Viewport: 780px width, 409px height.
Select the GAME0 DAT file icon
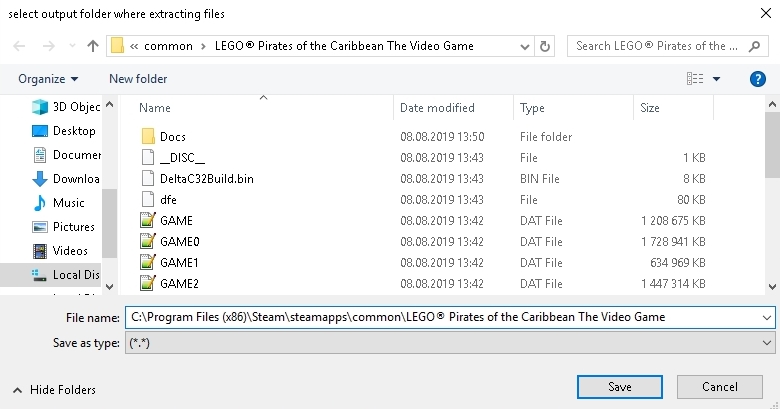[147, 241]
